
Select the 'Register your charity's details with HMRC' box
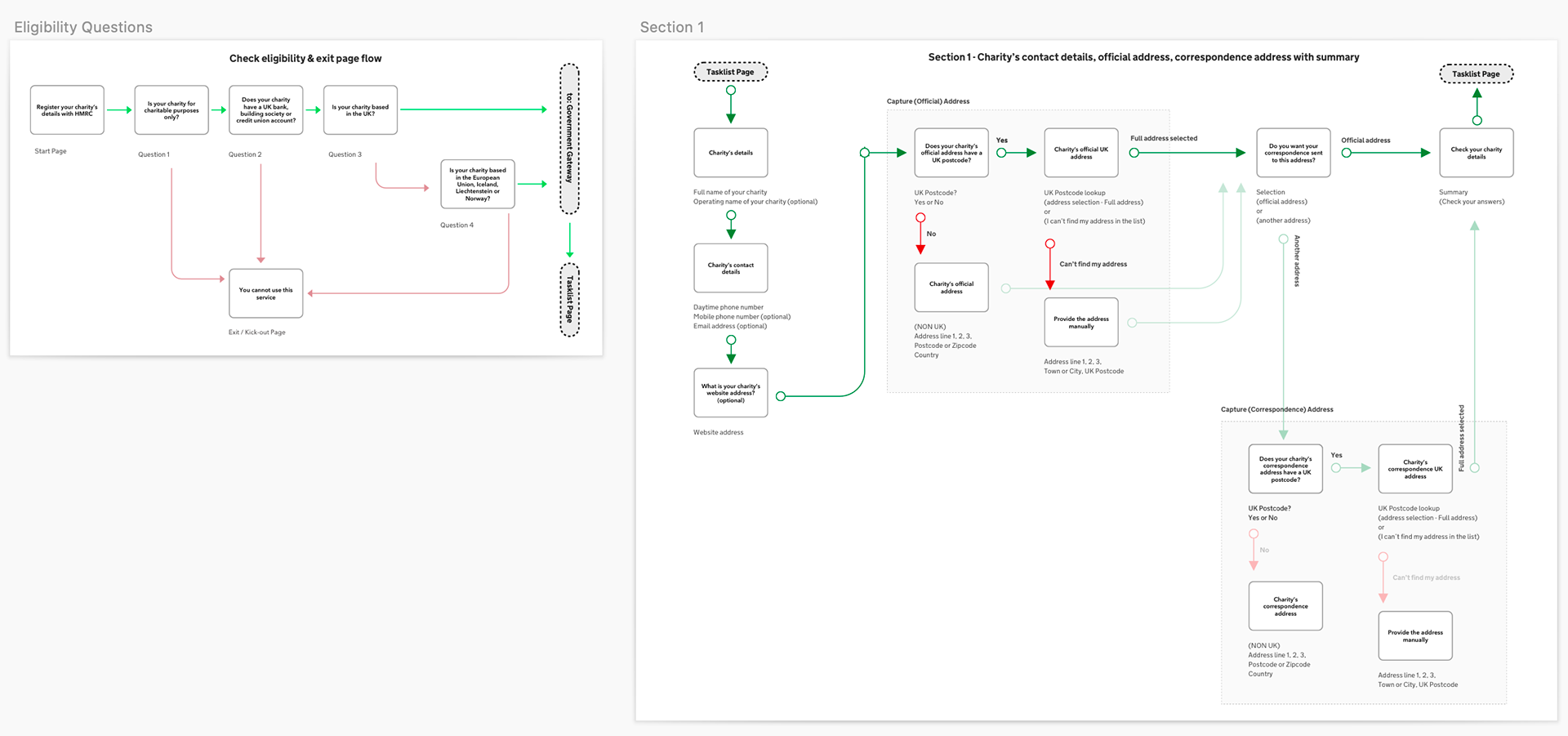click(67, 110)
